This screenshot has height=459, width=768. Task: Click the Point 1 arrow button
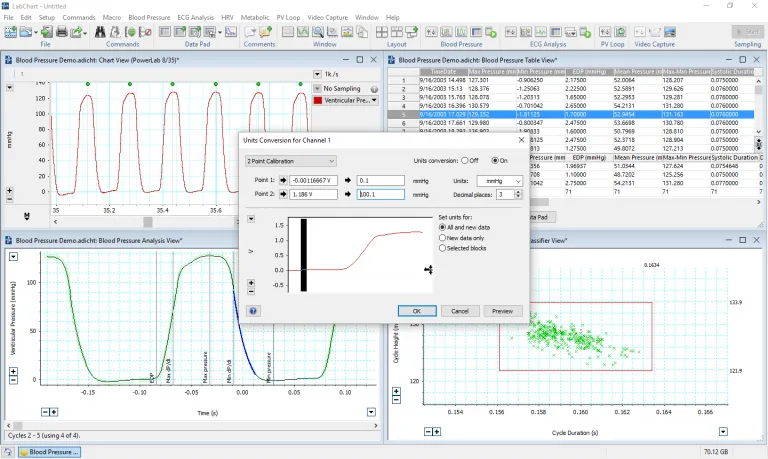[284, 180]
